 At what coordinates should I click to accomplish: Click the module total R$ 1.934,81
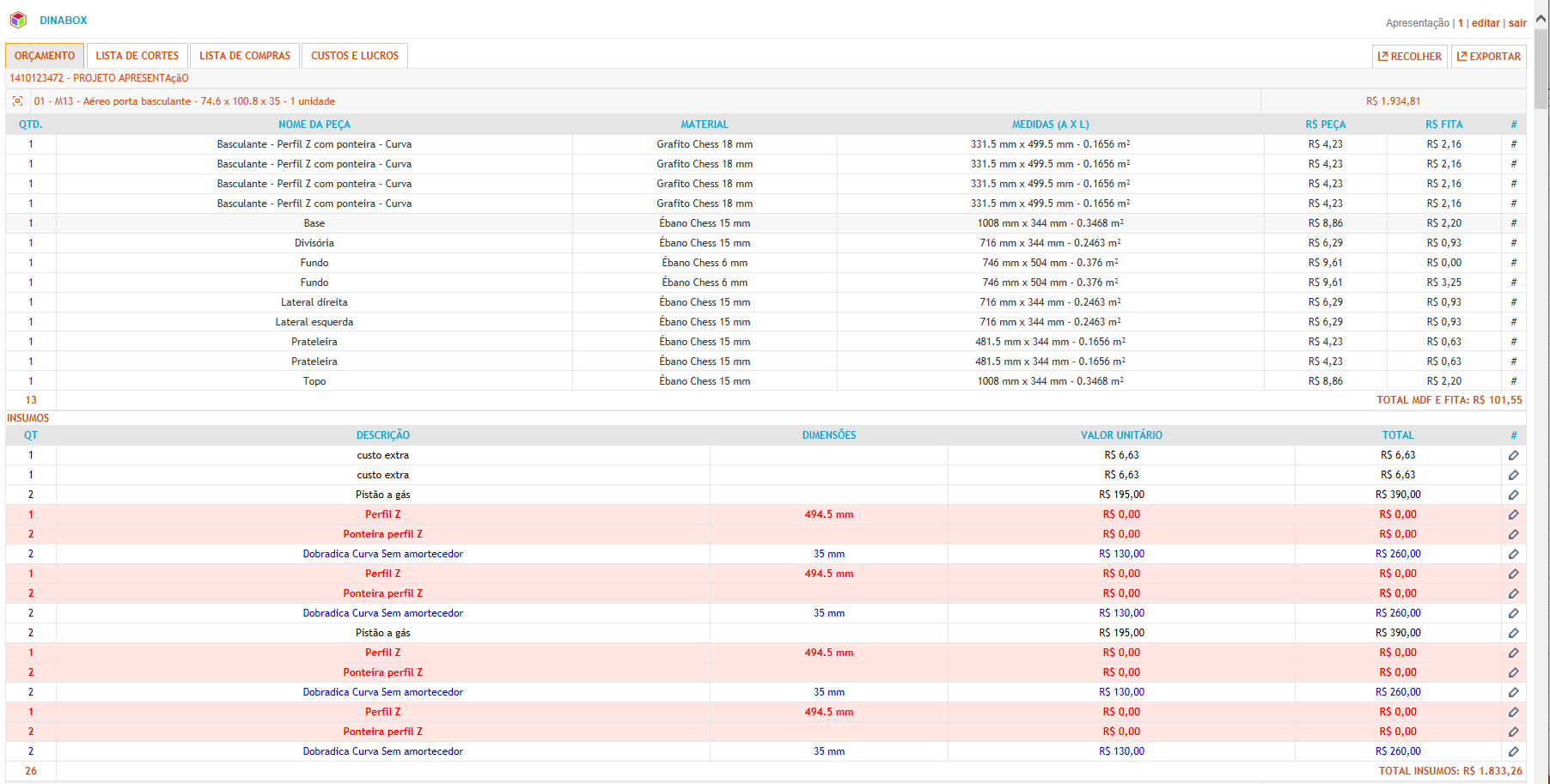[1393, 101]
